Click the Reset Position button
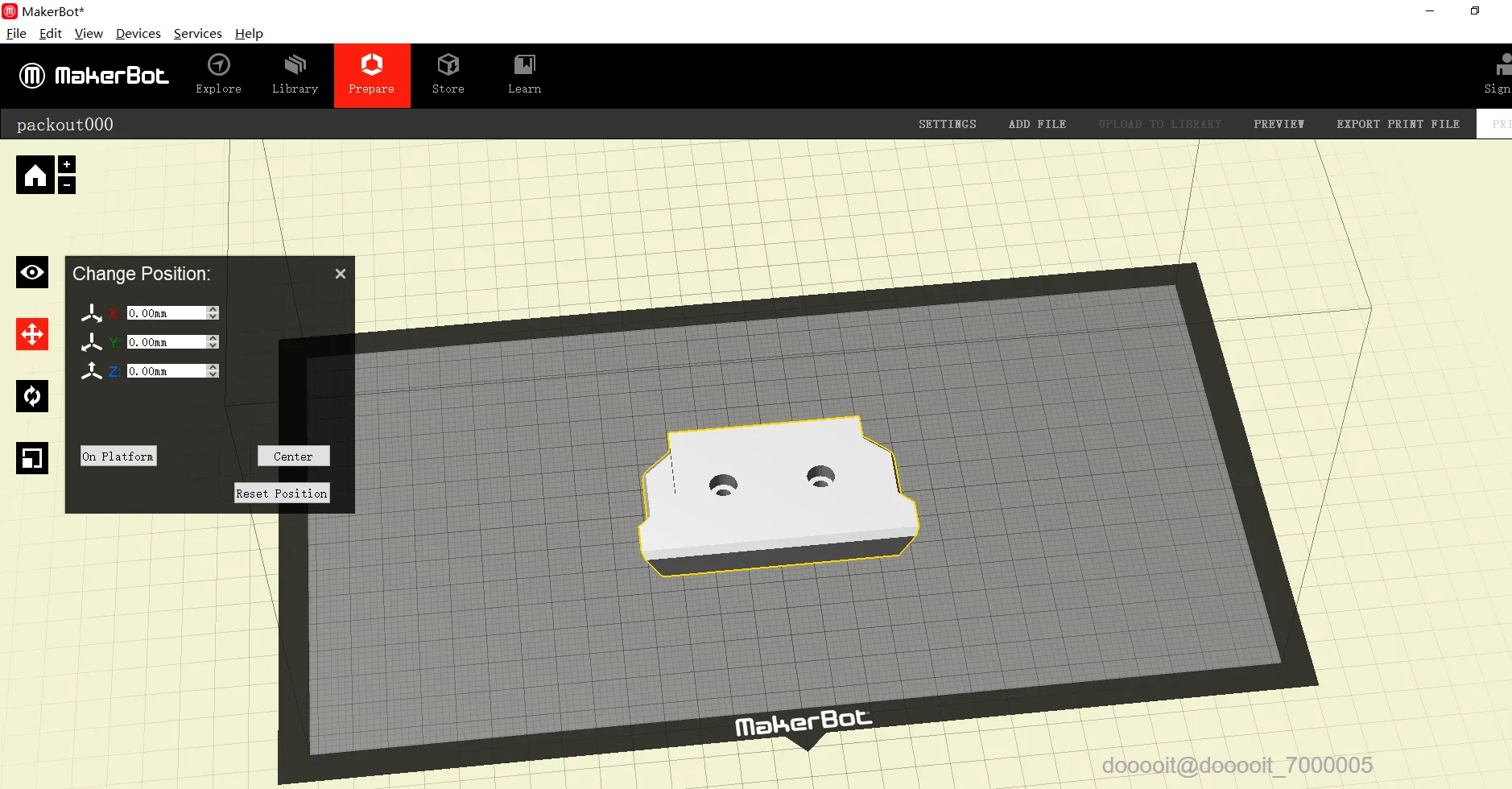 pyautogui.click(x=282, y=493)
